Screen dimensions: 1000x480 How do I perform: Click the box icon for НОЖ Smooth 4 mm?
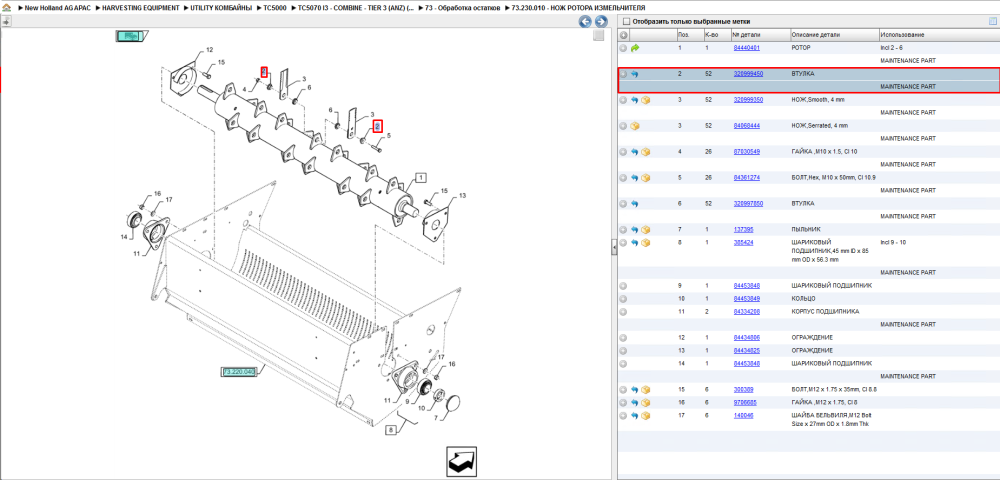(x=645, y=100)
